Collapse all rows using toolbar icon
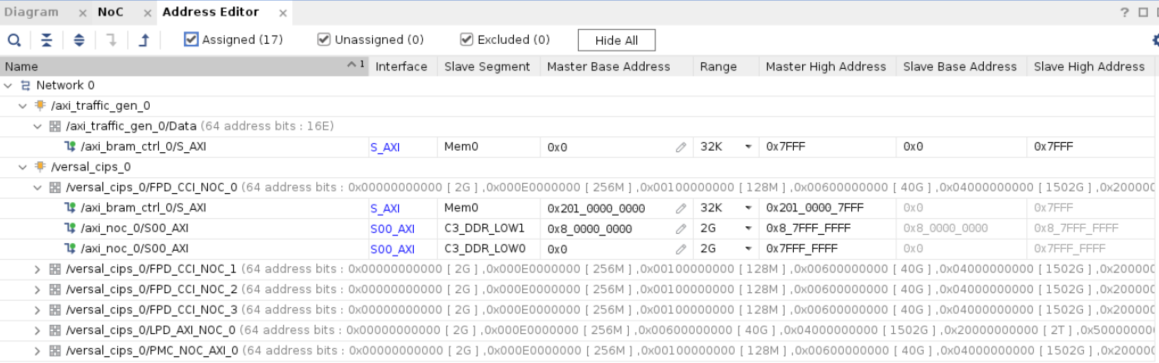This screenshot has width=1159, height=363. [x=47, y=40]
